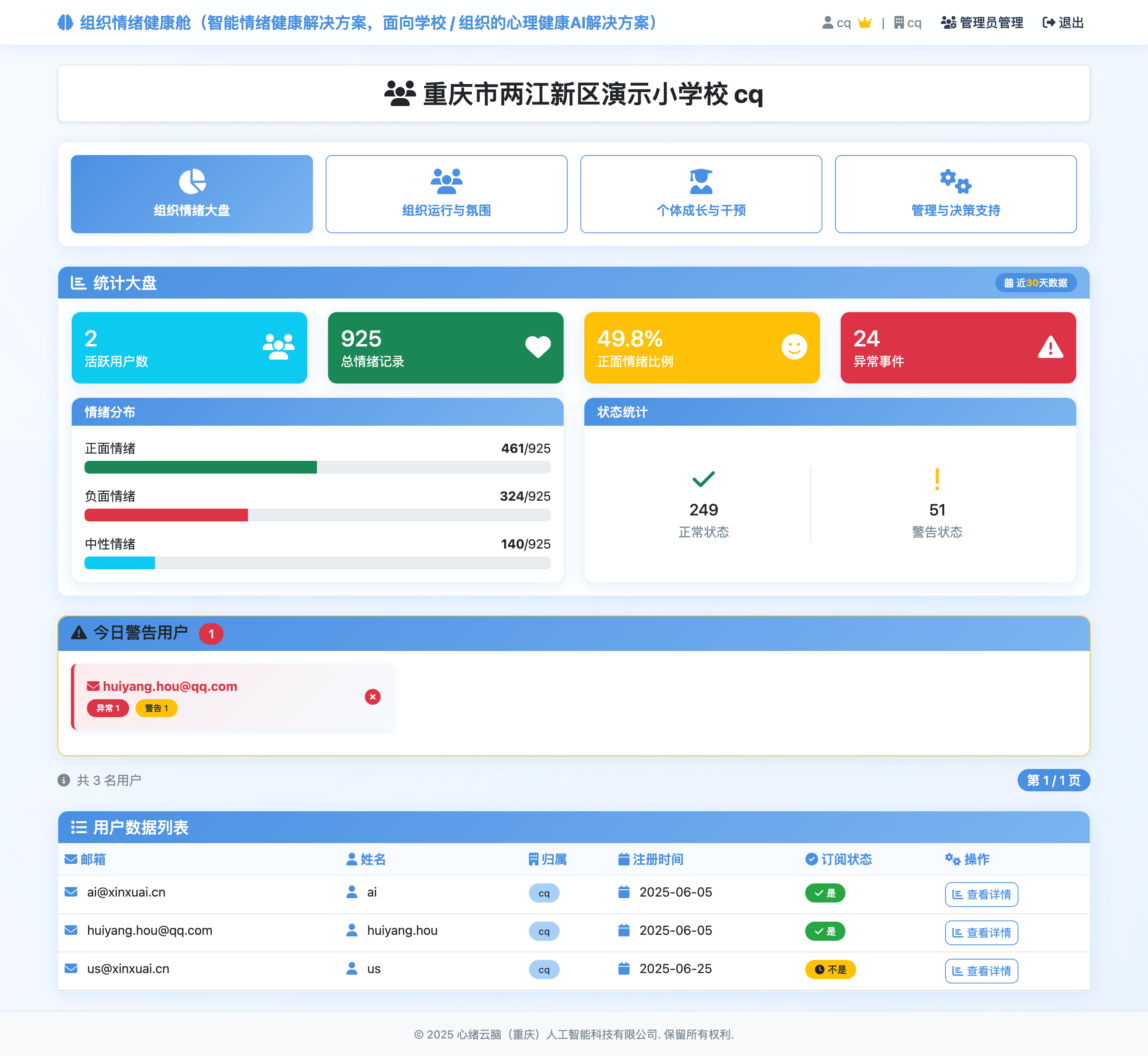1148x1056 pixels.
Task: View details for us@xinxuai.cn
Action: coord(981,971)
